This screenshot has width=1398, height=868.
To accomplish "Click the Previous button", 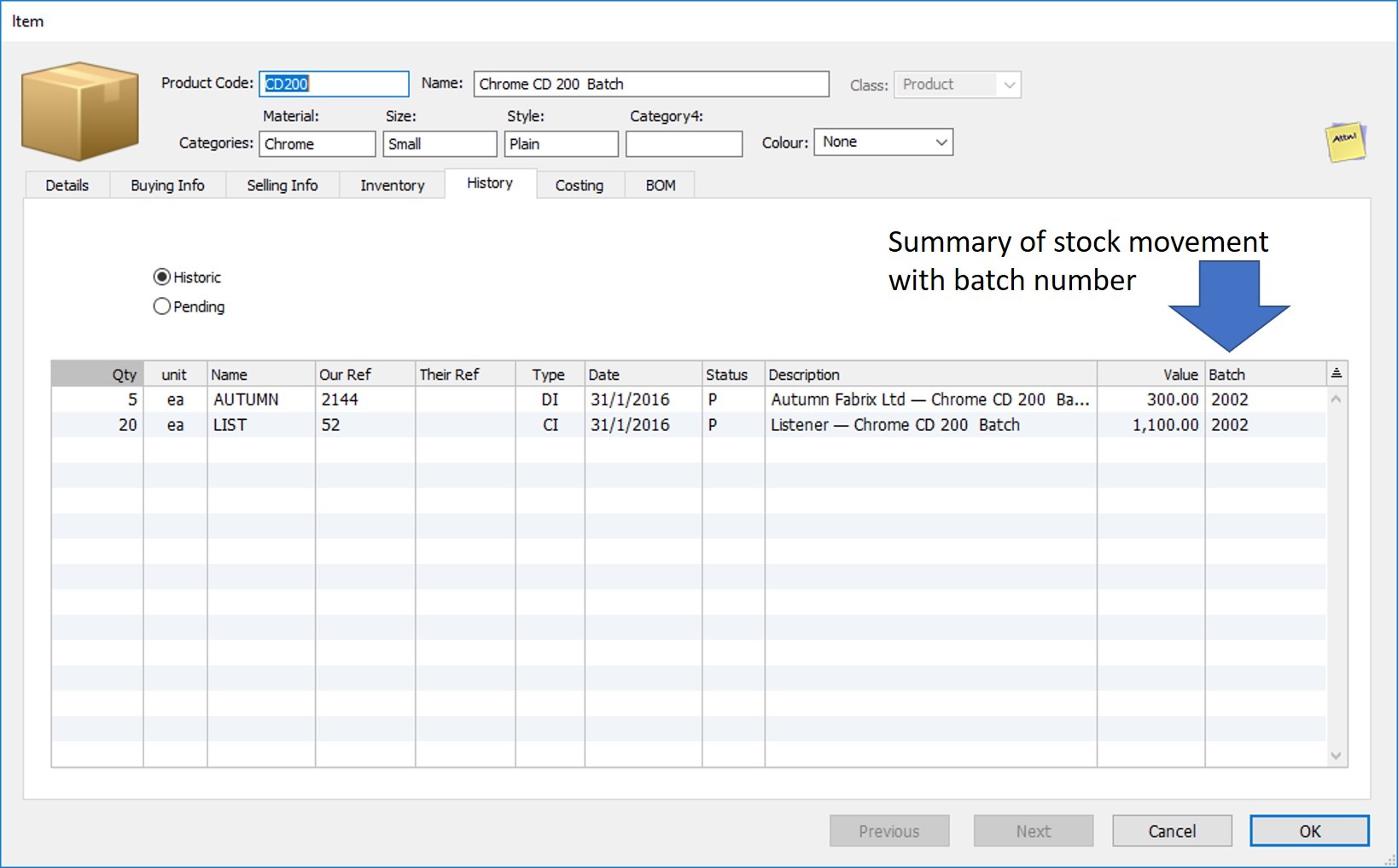I will tap(889, 830).
